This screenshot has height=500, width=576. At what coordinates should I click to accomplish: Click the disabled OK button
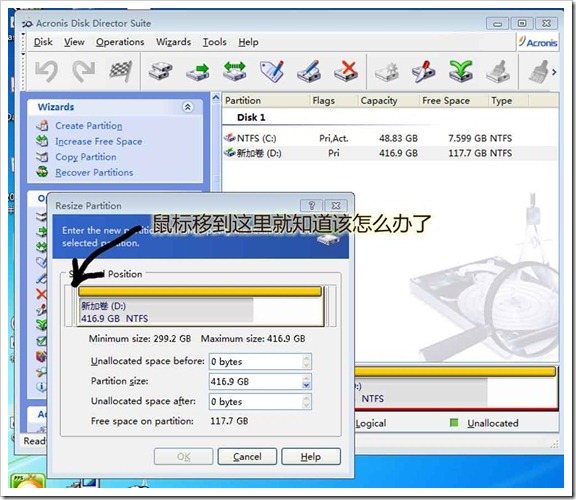point(184,457)
